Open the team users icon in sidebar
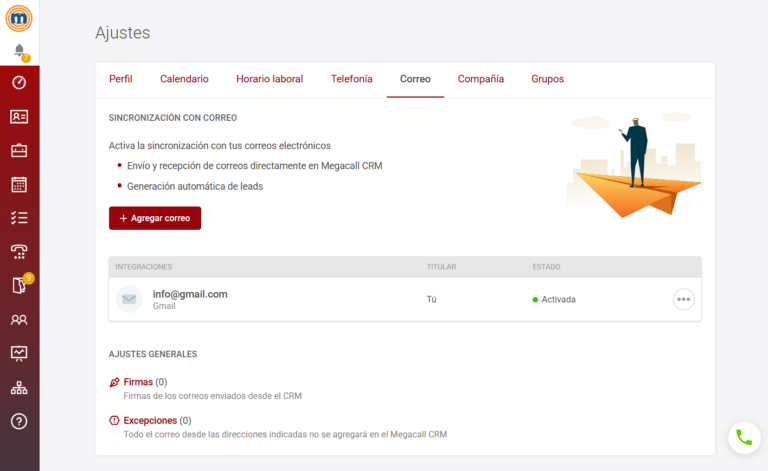 [19, 320]
